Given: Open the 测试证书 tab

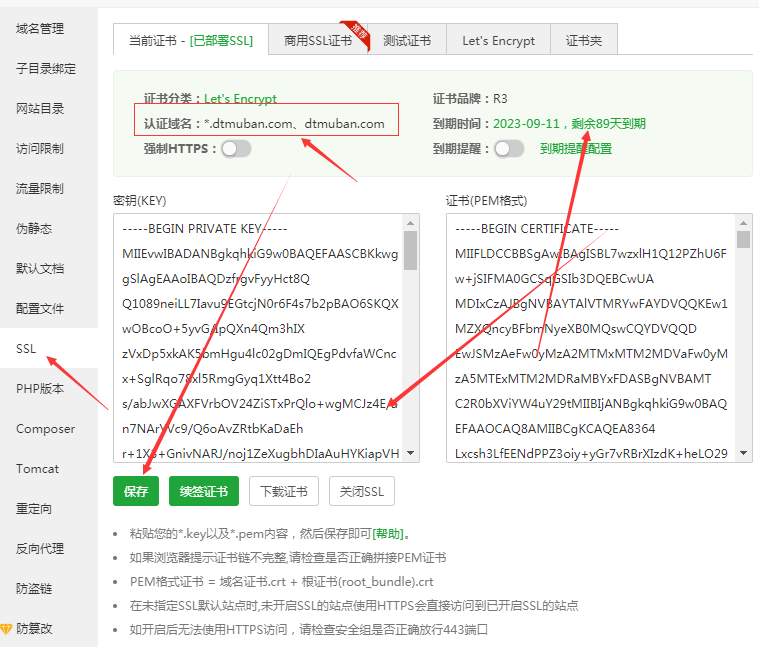Looking at the screenshot, I should (407, 41).
